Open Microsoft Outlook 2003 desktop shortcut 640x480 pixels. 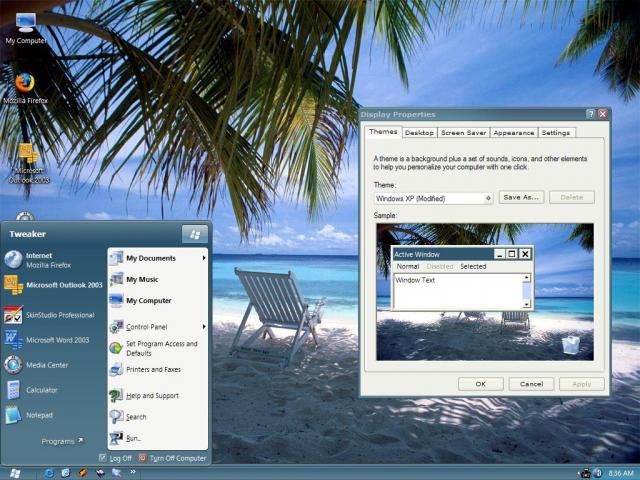tap(29, 164)
